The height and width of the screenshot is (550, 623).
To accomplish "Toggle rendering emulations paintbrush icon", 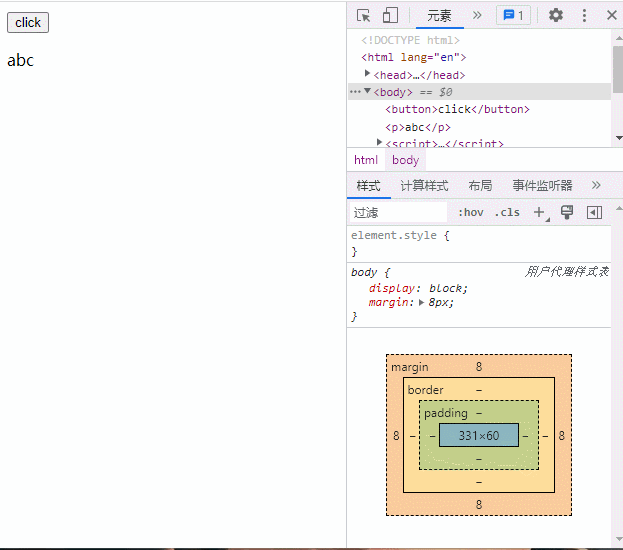I will point(567,212).
